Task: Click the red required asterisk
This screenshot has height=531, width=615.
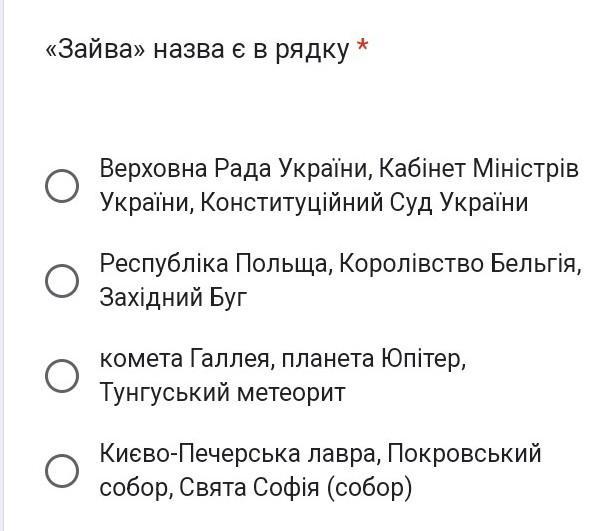Action: coord(363,46)
